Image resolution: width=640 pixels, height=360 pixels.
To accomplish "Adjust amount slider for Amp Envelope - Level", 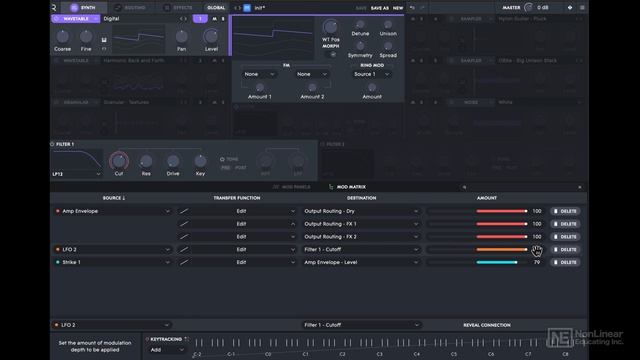I will tap(478, 262).
